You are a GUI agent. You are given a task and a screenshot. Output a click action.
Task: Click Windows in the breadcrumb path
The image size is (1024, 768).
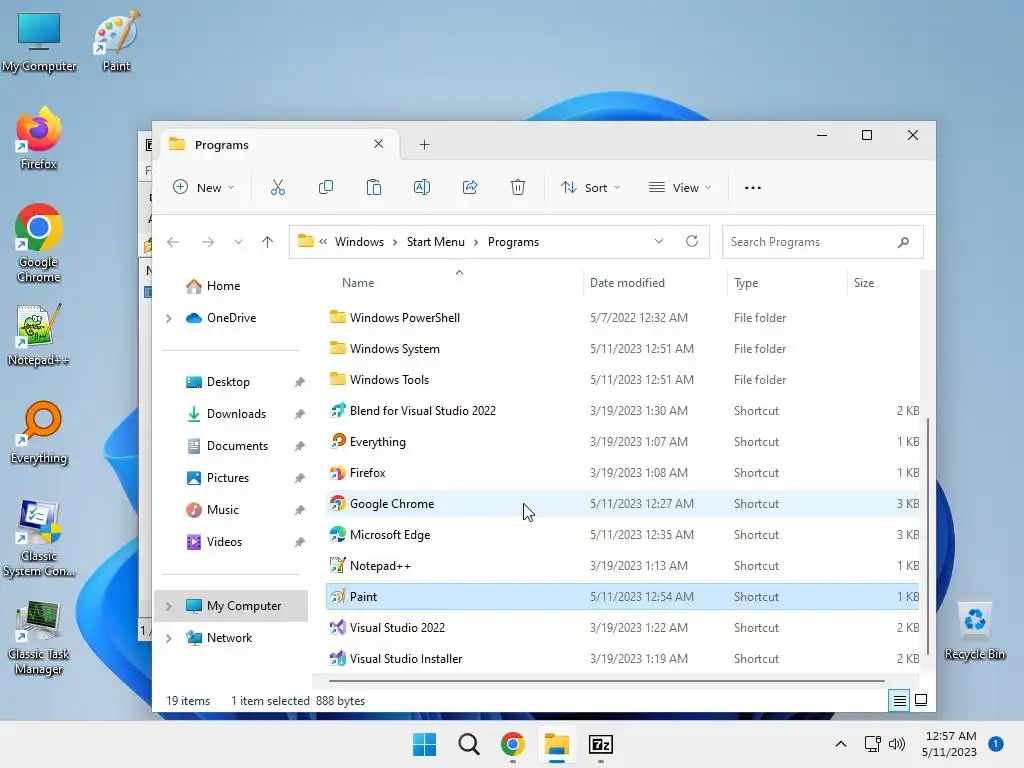[x=359, y=242]
